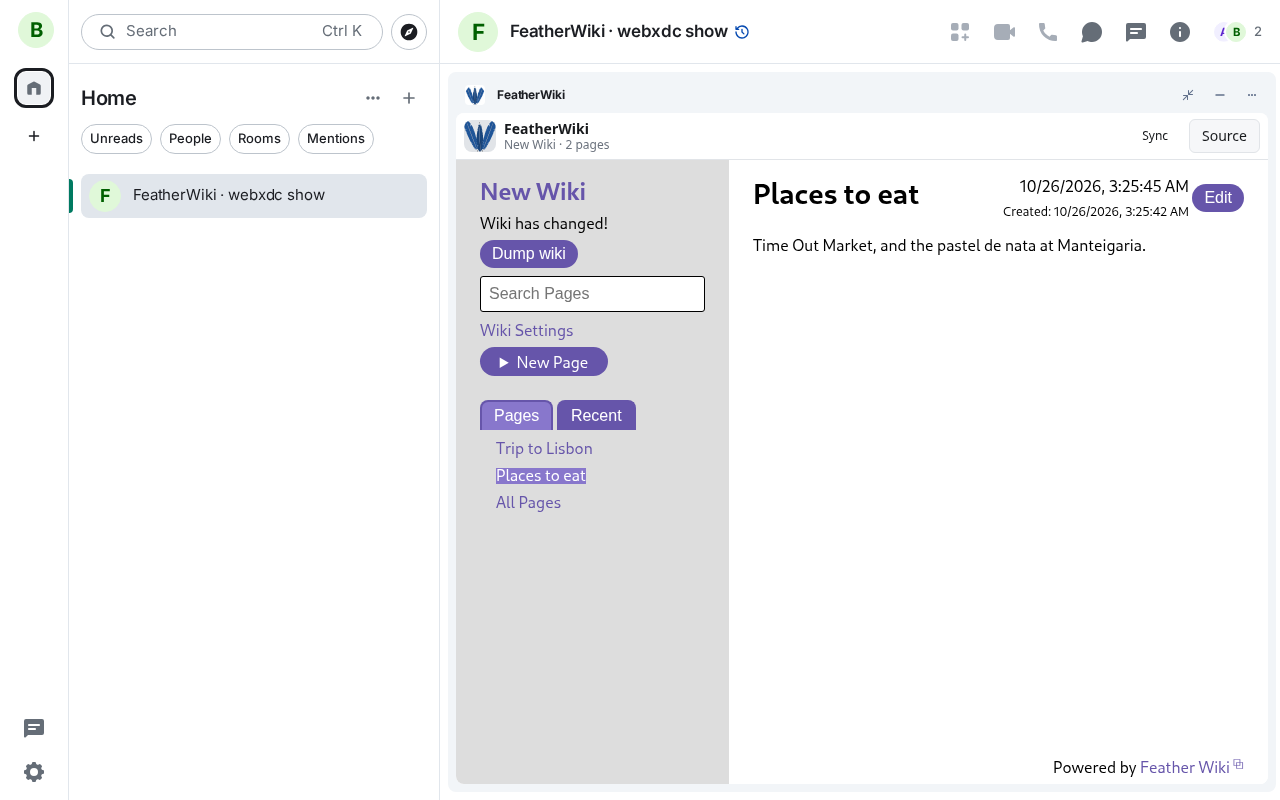This screenshot has width=1280, height=800.
Task: Click the widget collapse arrows icon
Action: tap(1188, 95)
